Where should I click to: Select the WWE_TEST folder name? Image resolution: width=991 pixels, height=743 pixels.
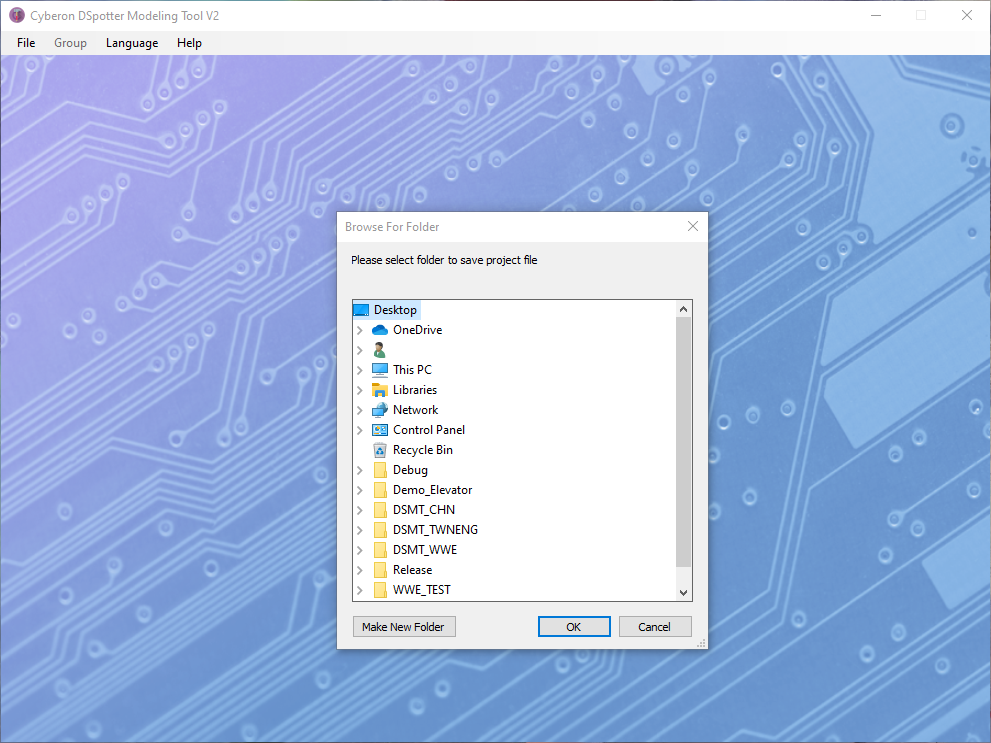[x=422, y=589]
